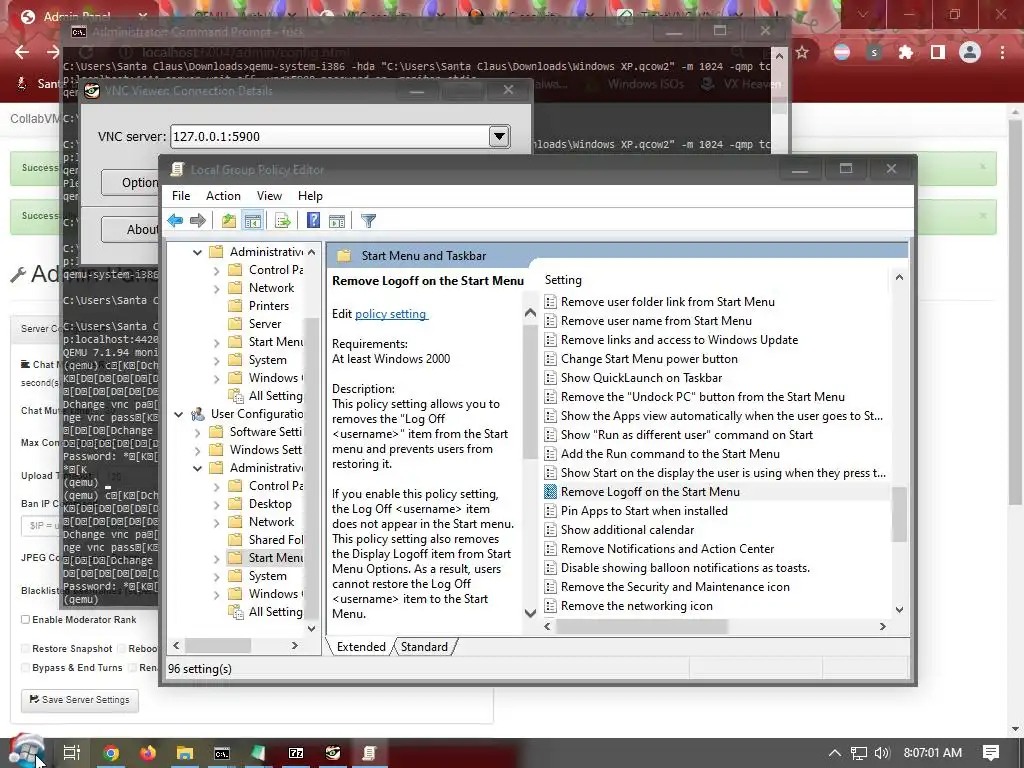
Task: Select 'Show QuickLaunch on Taskbar' setting
Action: pyautogui.click(x=641, y=377)
